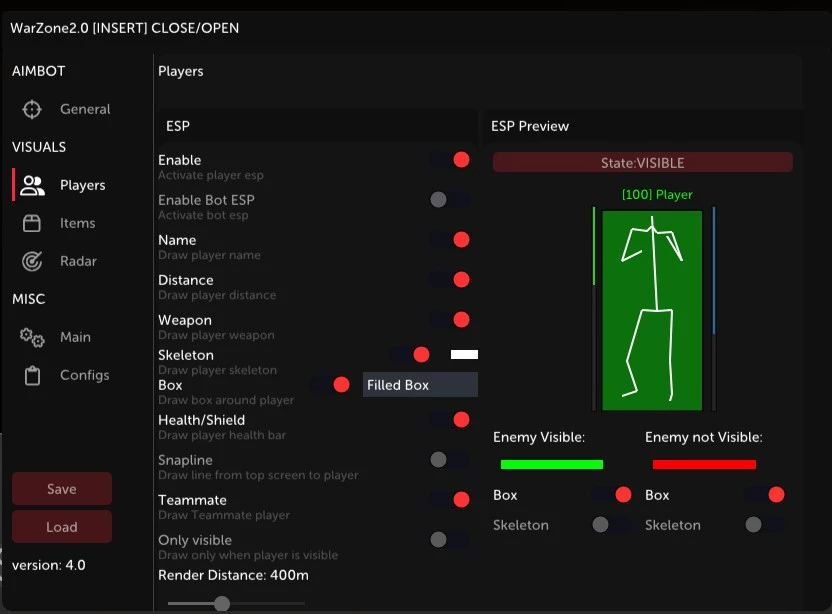Open Main settings via the gears icon
The image size is (832, 614).
click(x=32, y=338)
